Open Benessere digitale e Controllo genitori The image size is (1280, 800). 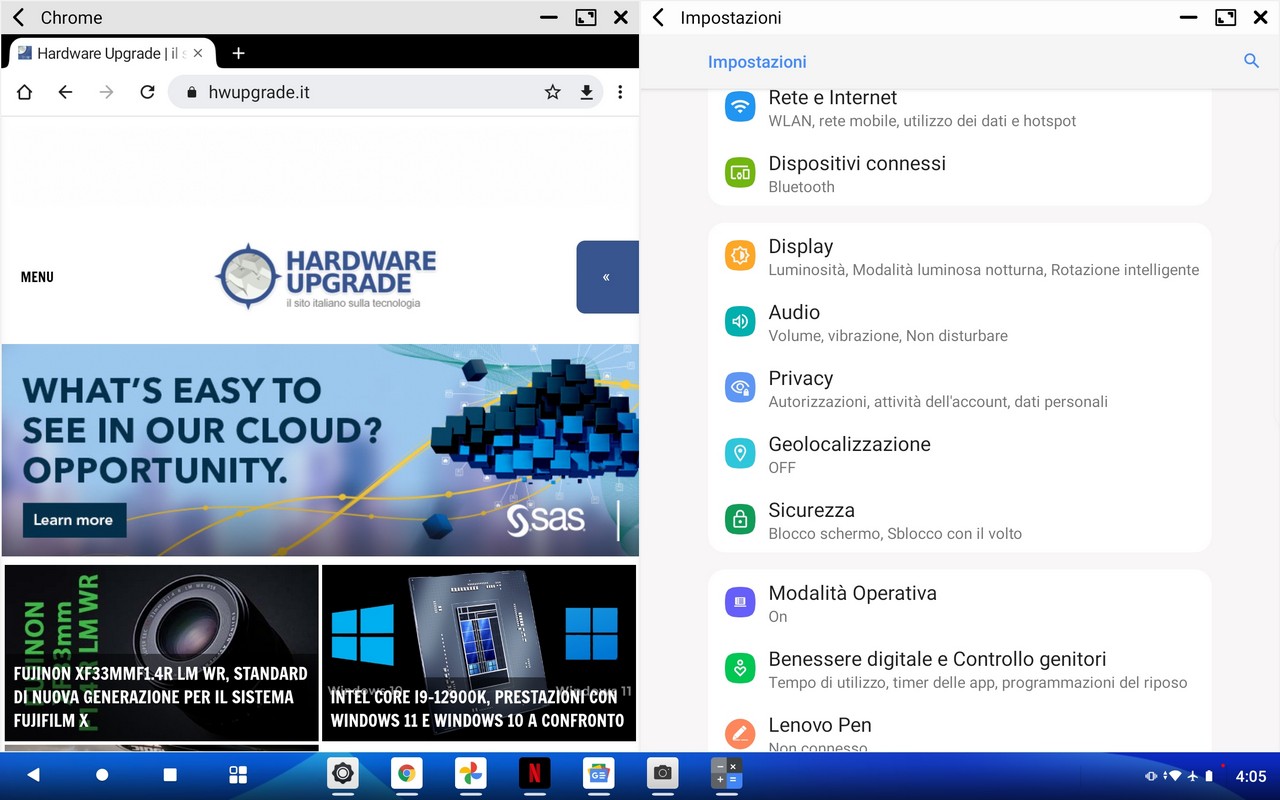click(959, 669)
